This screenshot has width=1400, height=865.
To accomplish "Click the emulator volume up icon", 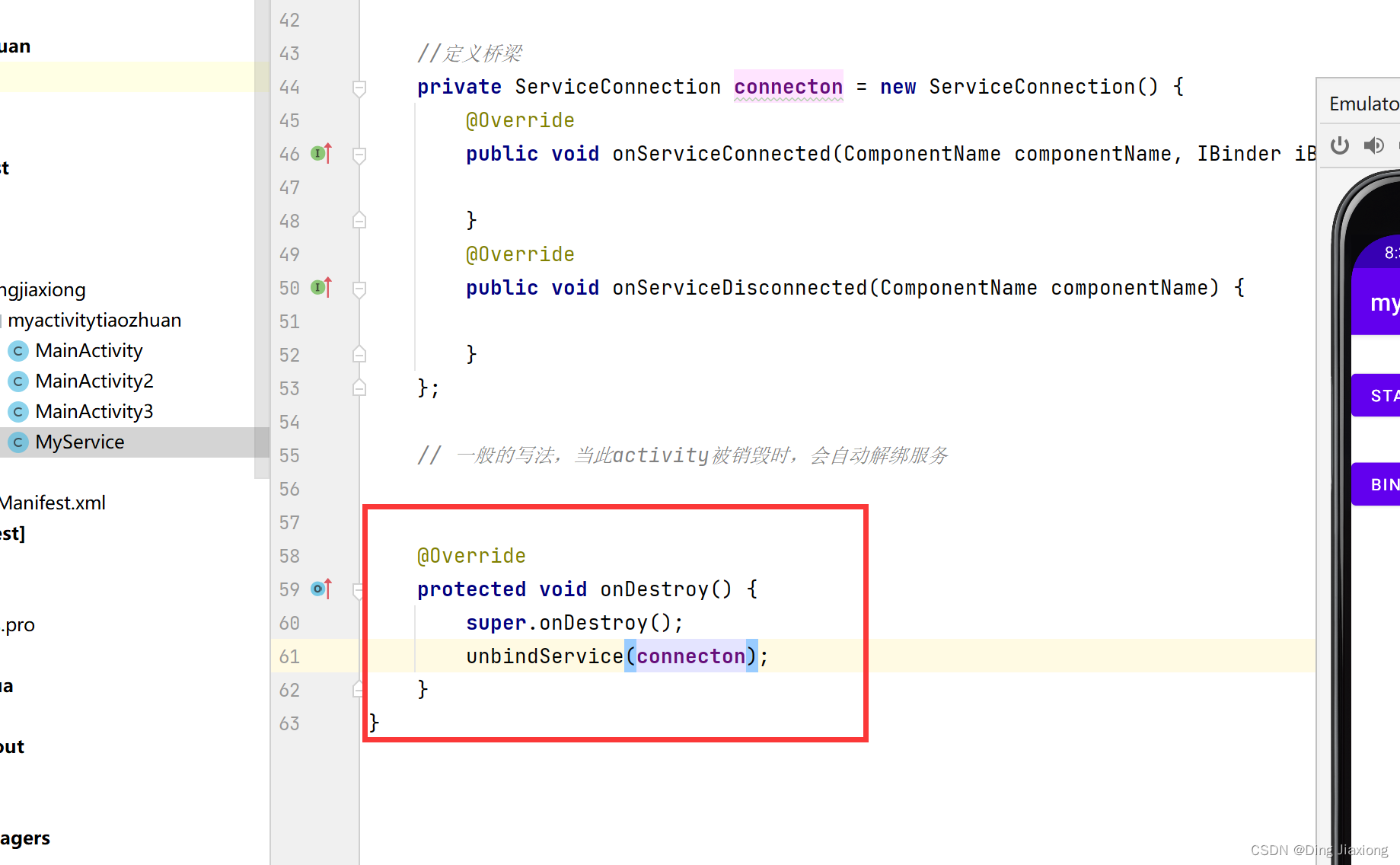I will point(1373,145).
